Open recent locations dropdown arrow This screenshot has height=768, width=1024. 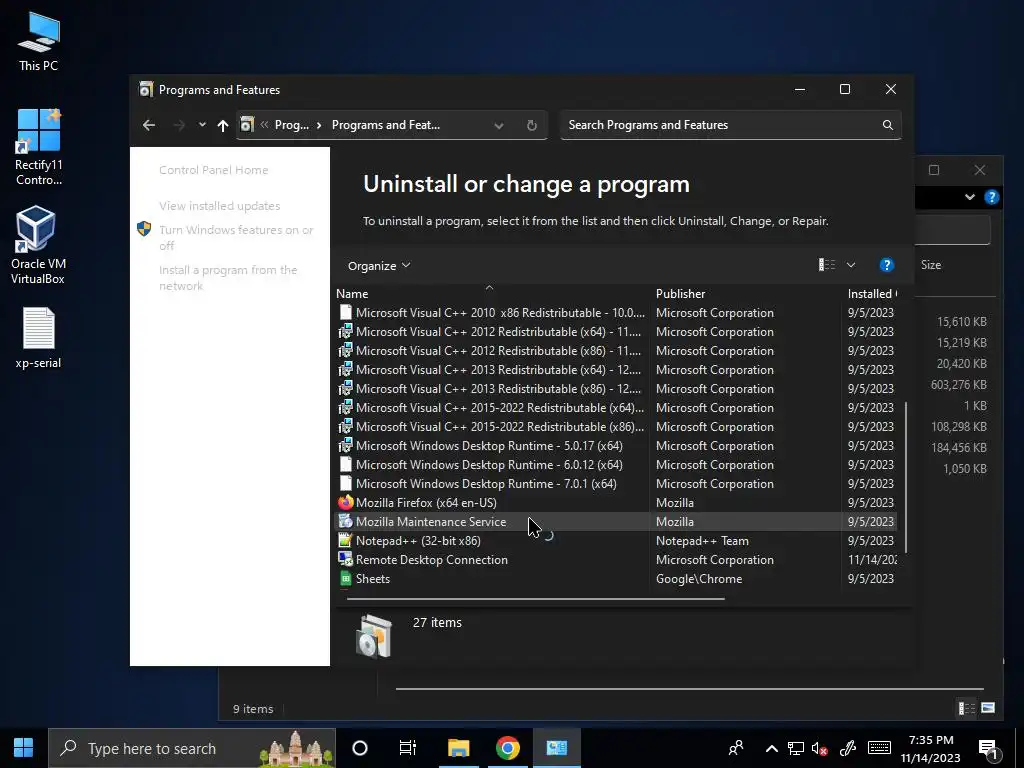point(202,125)
